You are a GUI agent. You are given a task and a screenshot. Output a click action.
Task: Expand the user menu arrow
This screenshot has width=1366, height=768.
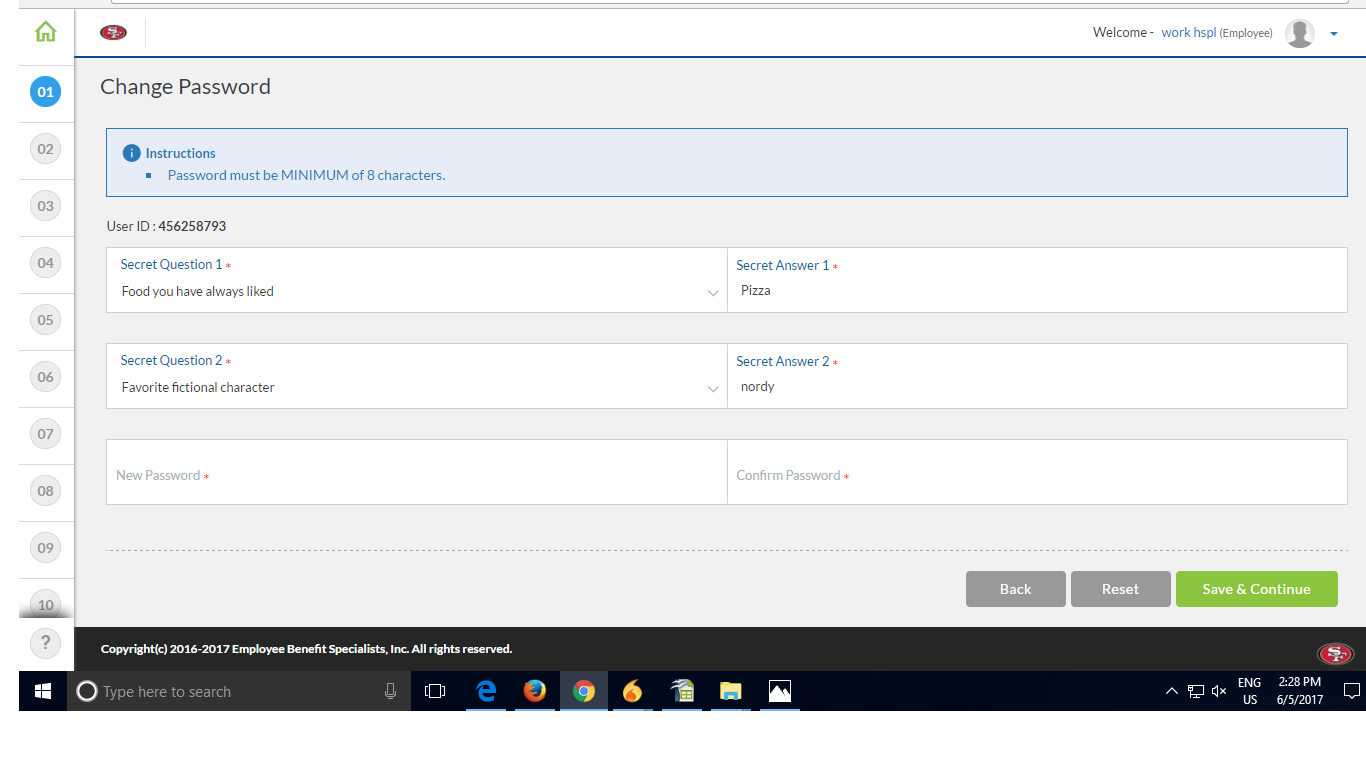1334,34
